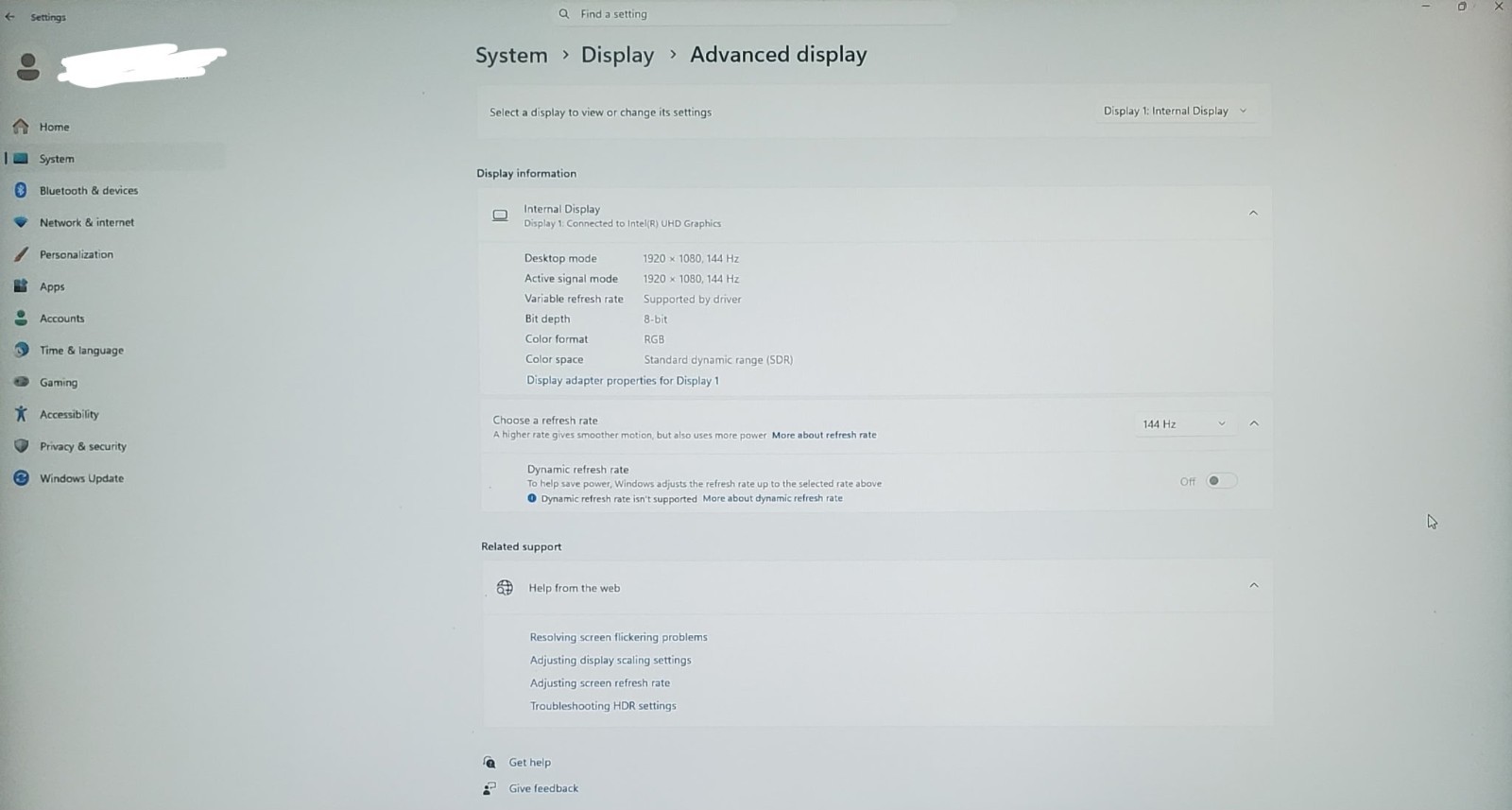Click the Find a setting search box
The height and width of the screenshot is (810, 1512).
(x=754, y=14)
